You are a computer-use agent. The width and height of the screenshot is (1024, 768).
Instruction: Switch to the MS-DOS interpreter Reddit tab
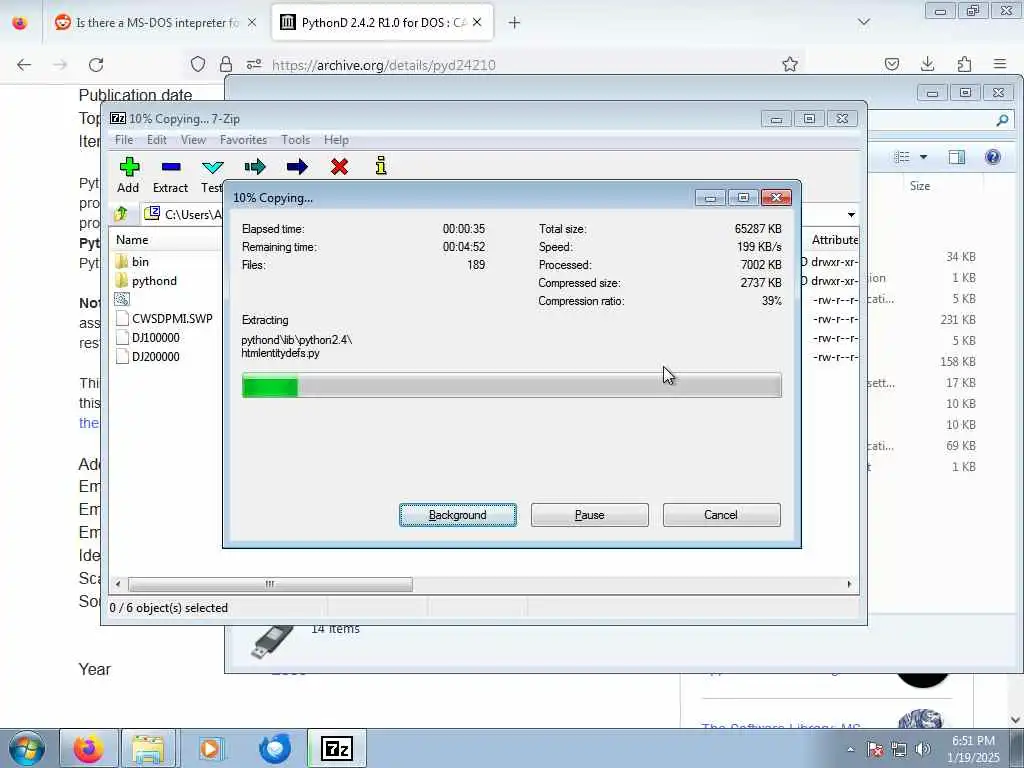pyautogui.click(x=156, y=23)
